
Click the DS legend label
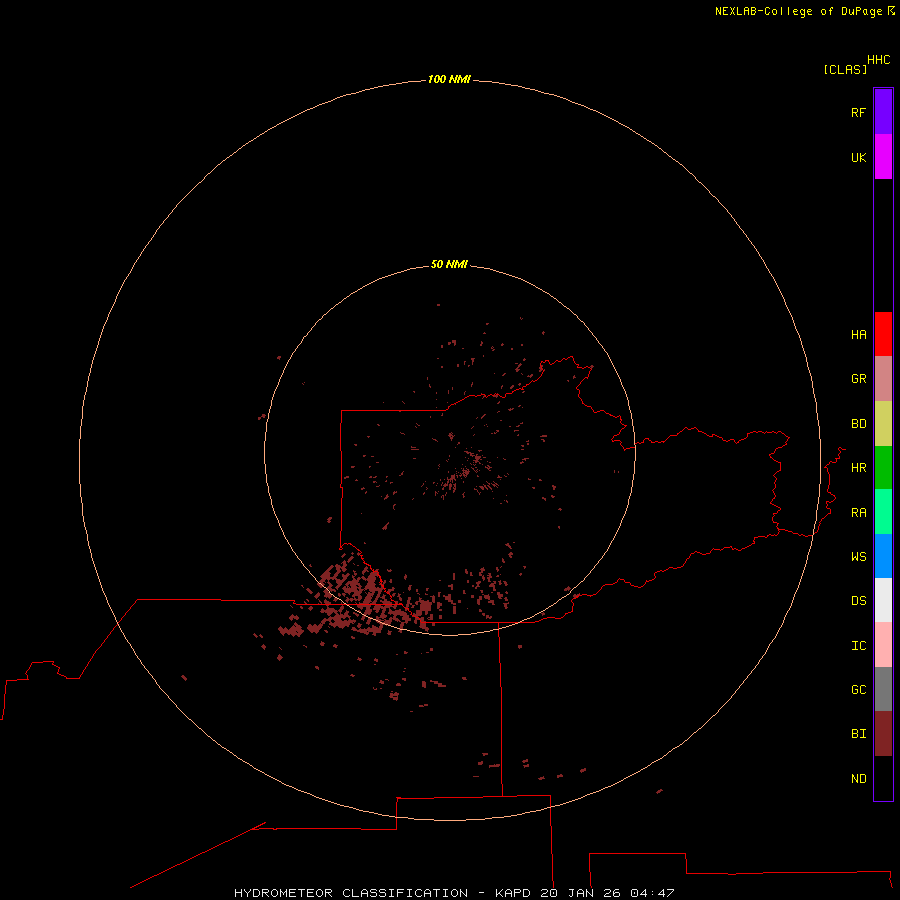858,601
